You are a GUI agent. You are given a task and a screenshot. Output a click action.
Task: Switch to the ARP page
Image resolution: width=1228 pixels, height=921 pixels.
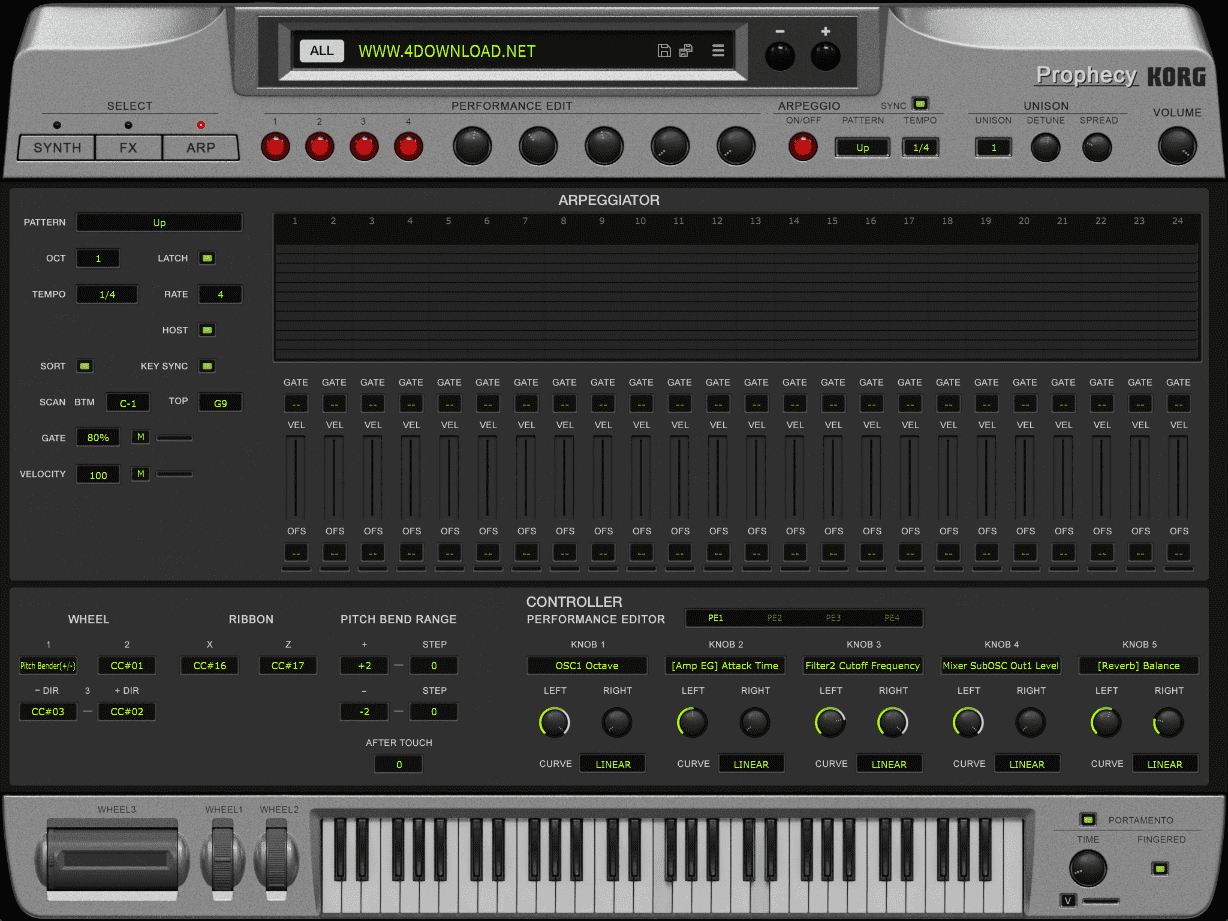pyautogui.click(x=200, y=148)
